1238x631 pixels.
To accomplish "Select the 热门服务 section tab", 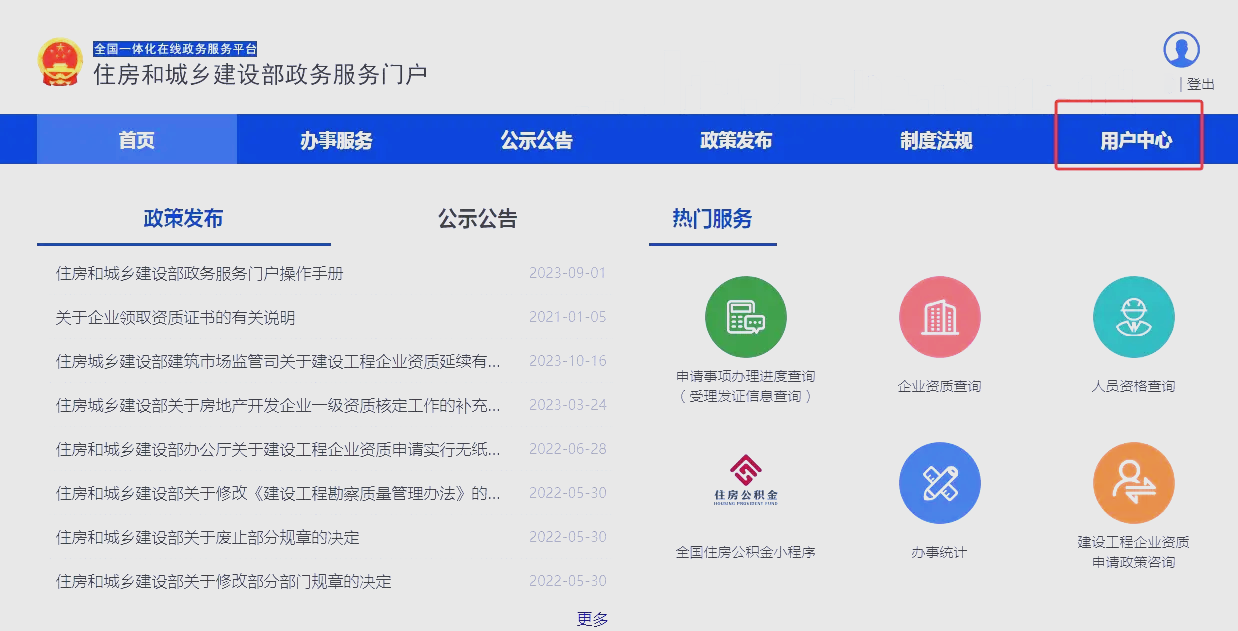I will [x=712, y=218].
